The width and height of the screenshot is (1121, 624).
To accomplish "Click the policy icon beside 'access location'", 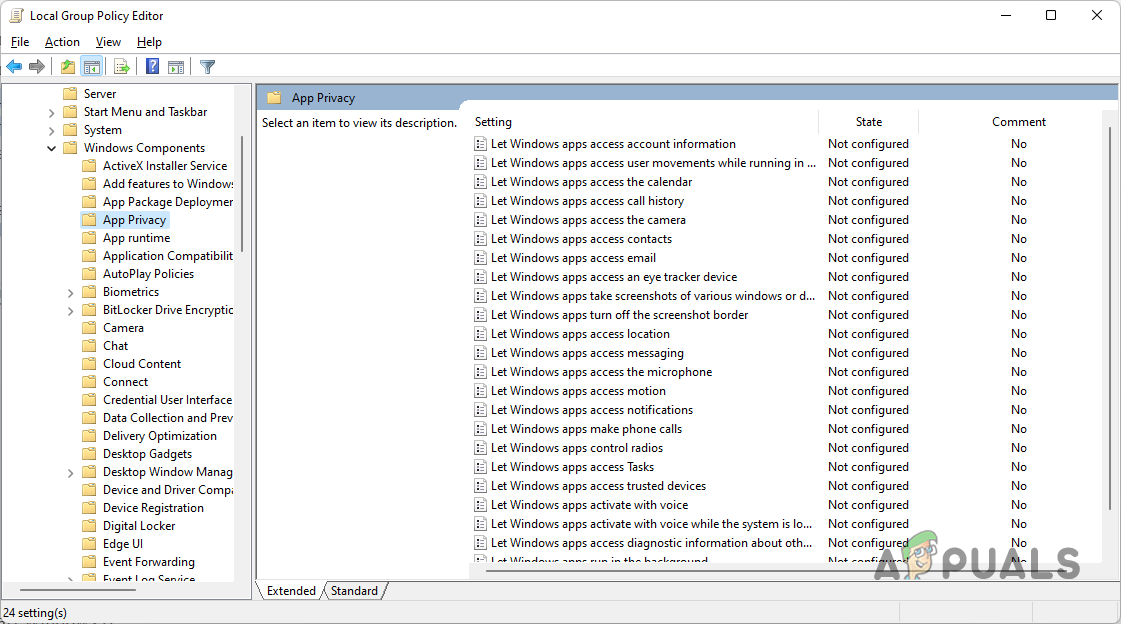I will click(x=480, y=334).
